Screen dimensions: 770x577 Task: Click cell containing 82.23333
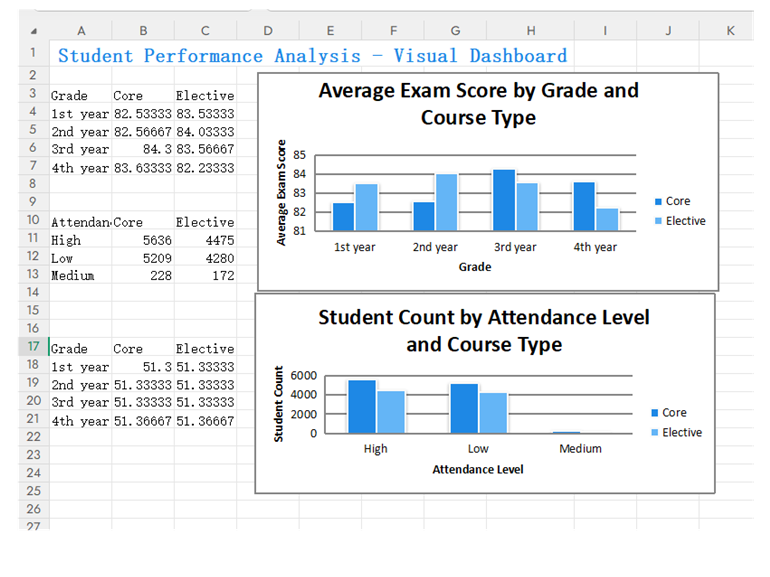click(205, 168)
